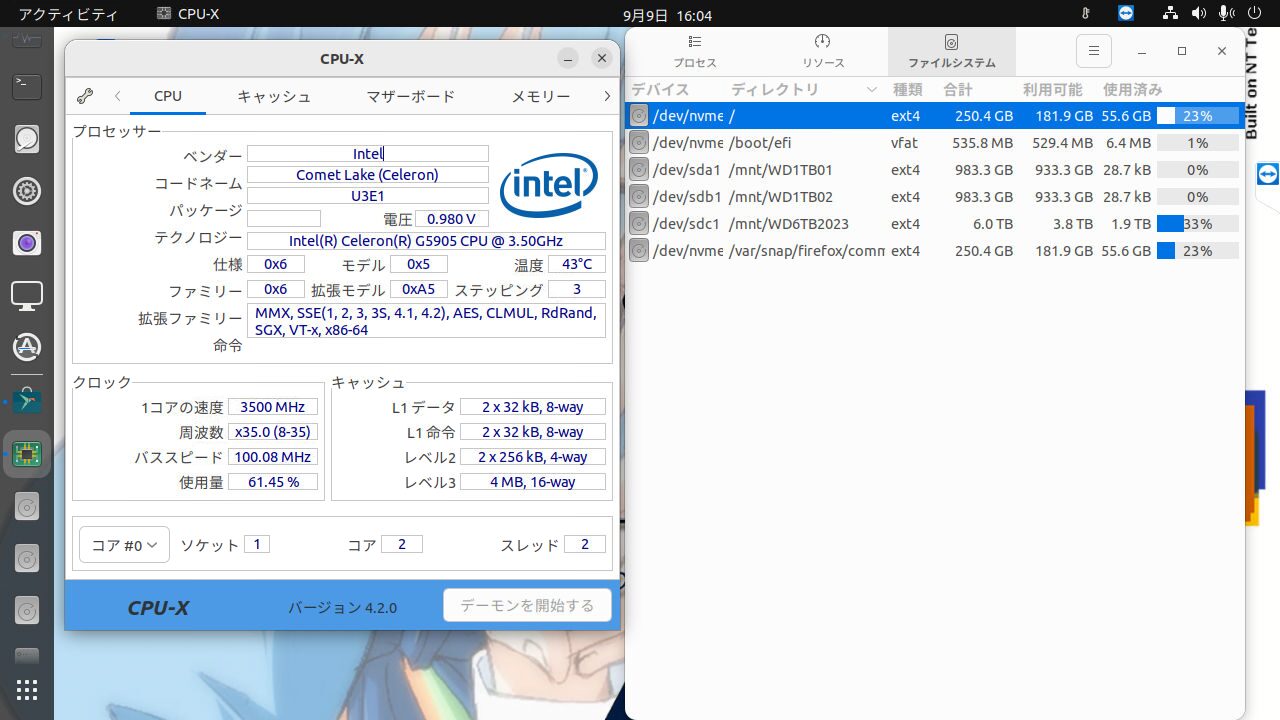Sort by 種類 column header
The width and height of the screenshot is (1280, 720).
tap(907, 89)
